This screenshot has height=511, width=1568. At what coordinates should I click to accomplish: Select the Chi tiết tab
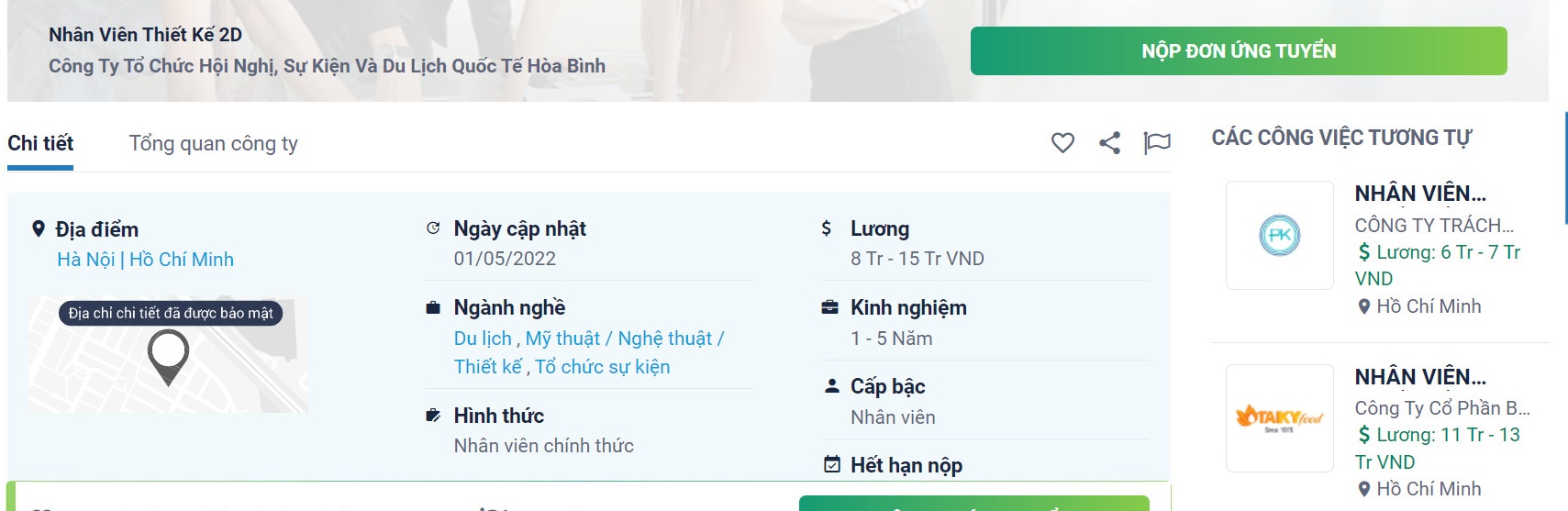click(40, 143)
